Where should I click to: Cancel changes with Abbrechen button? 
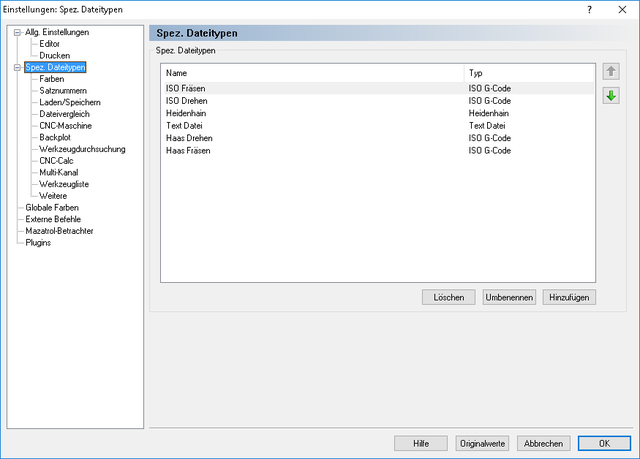[x=543, y=443]
